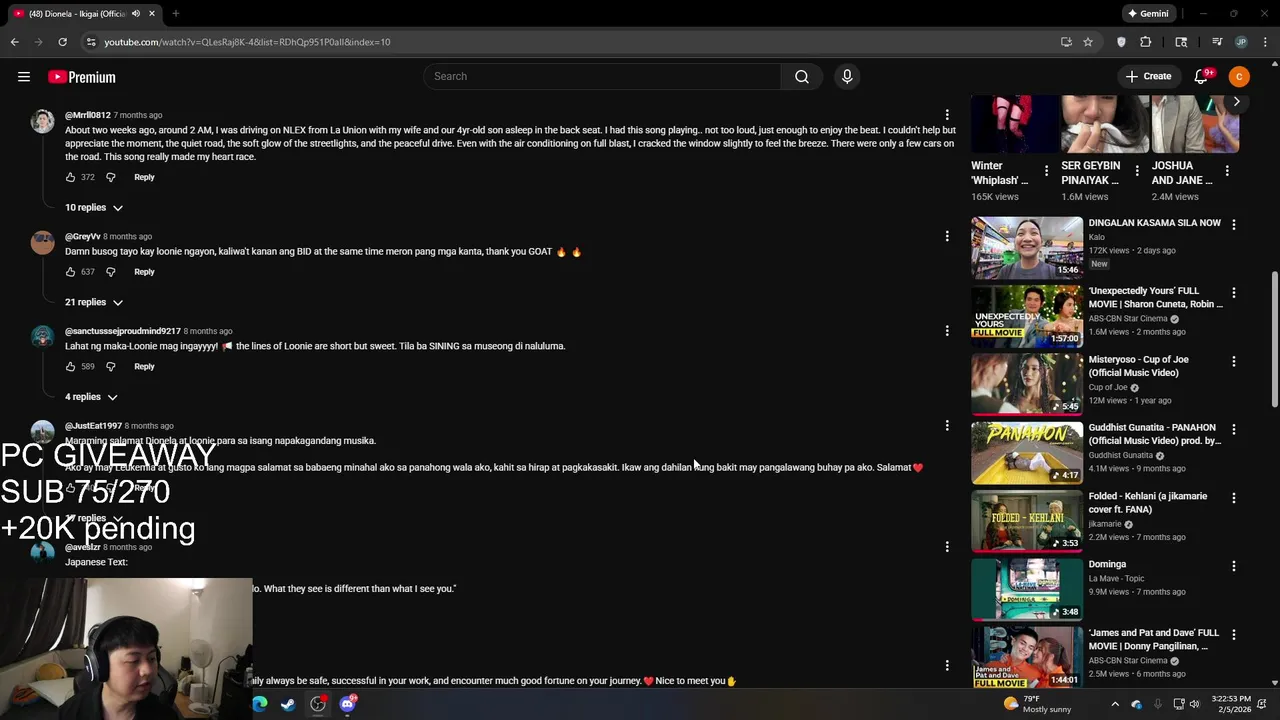Open Microsoft Edge from the taskbar
Screen dimensions: 1280x720
click(x=260, y=704)
